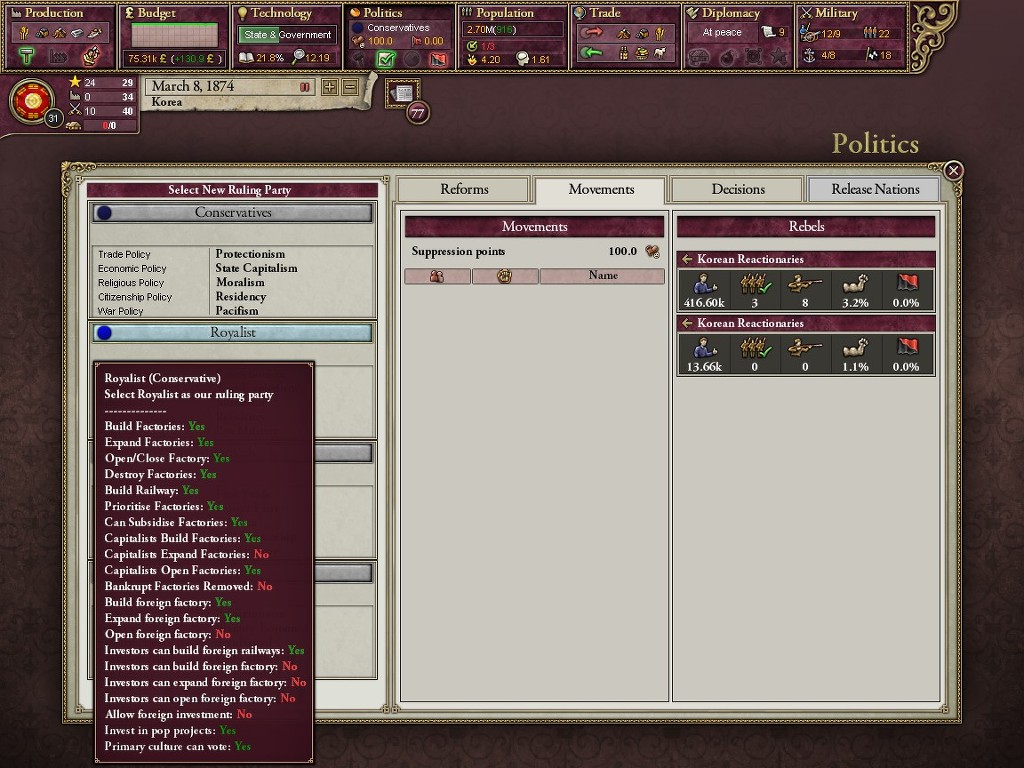Click the budget history chart
Screen dimensions: 1024x768
174,35
